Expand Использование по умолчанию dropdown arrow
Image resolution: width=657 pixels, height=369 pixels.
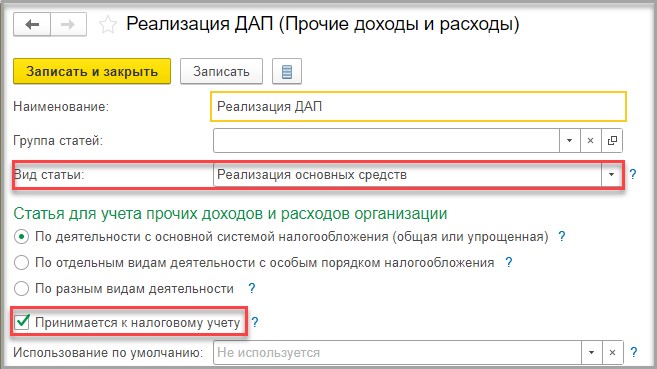[x=592, y=353]
